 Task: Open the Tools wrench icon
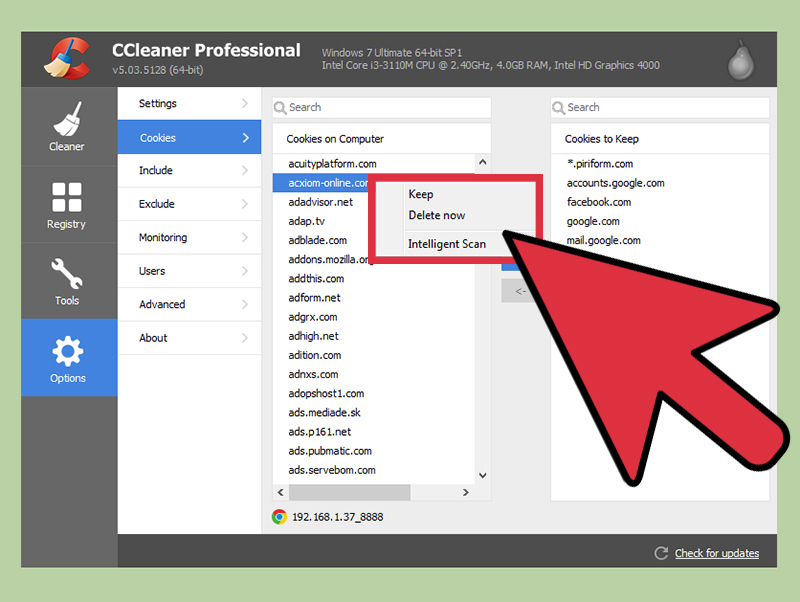coord(67,273)
